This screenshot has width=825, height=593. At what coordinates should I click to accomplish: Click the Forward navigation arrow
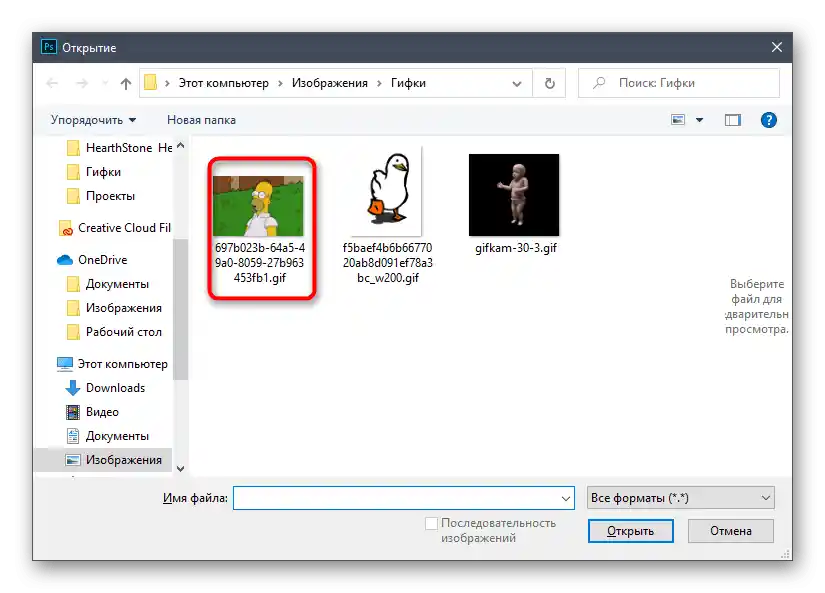pyautogui.click(x=82, y=83)
